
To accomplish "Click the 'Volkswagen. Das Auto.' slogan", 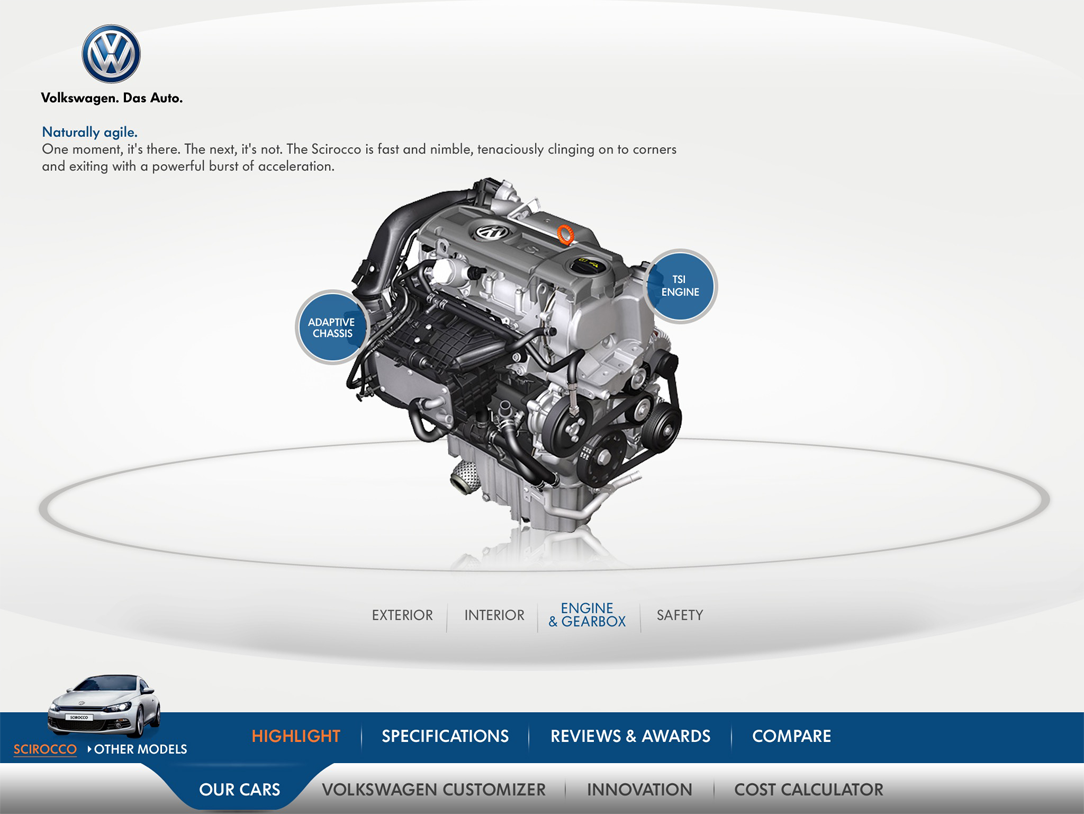I will click(112, 98).
